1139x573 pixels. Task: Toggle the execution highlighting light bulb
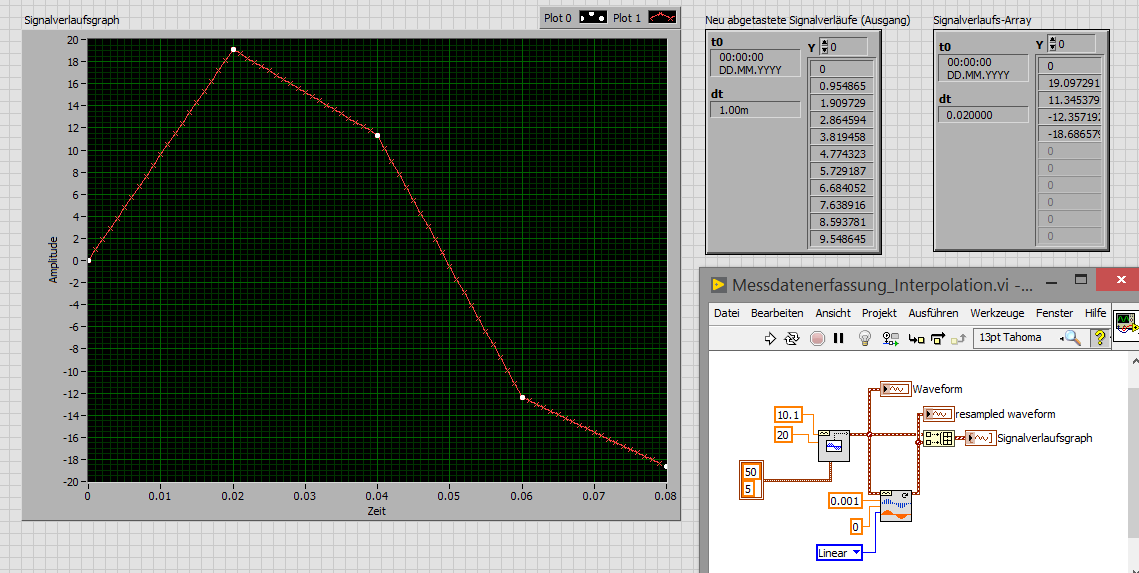(x=866, y=339)
